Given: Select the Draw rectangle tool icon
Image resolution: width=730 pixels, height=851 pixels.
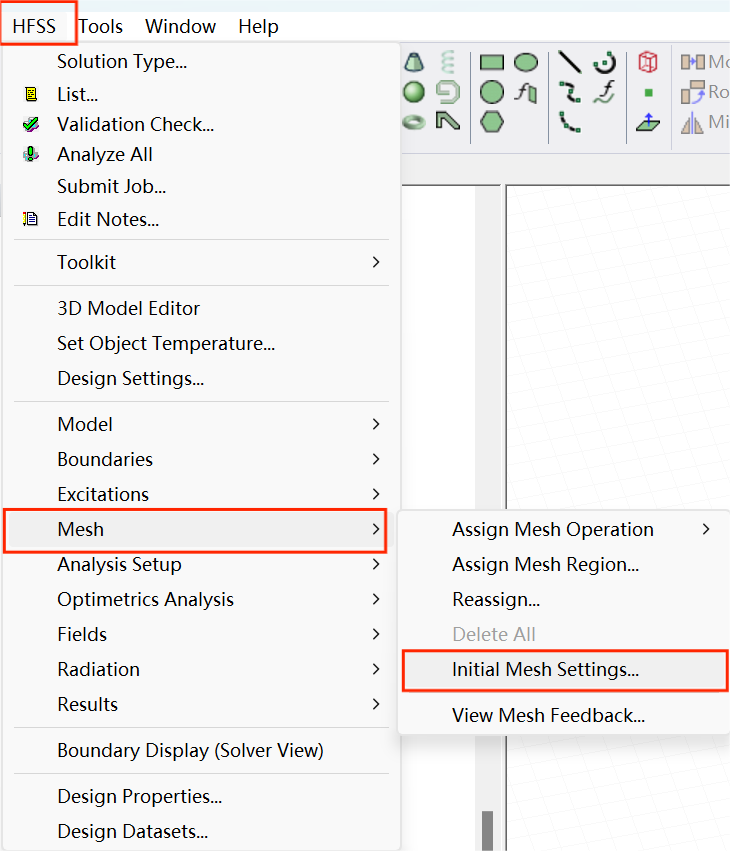Looking at the screenshot, I should (492, 62).
